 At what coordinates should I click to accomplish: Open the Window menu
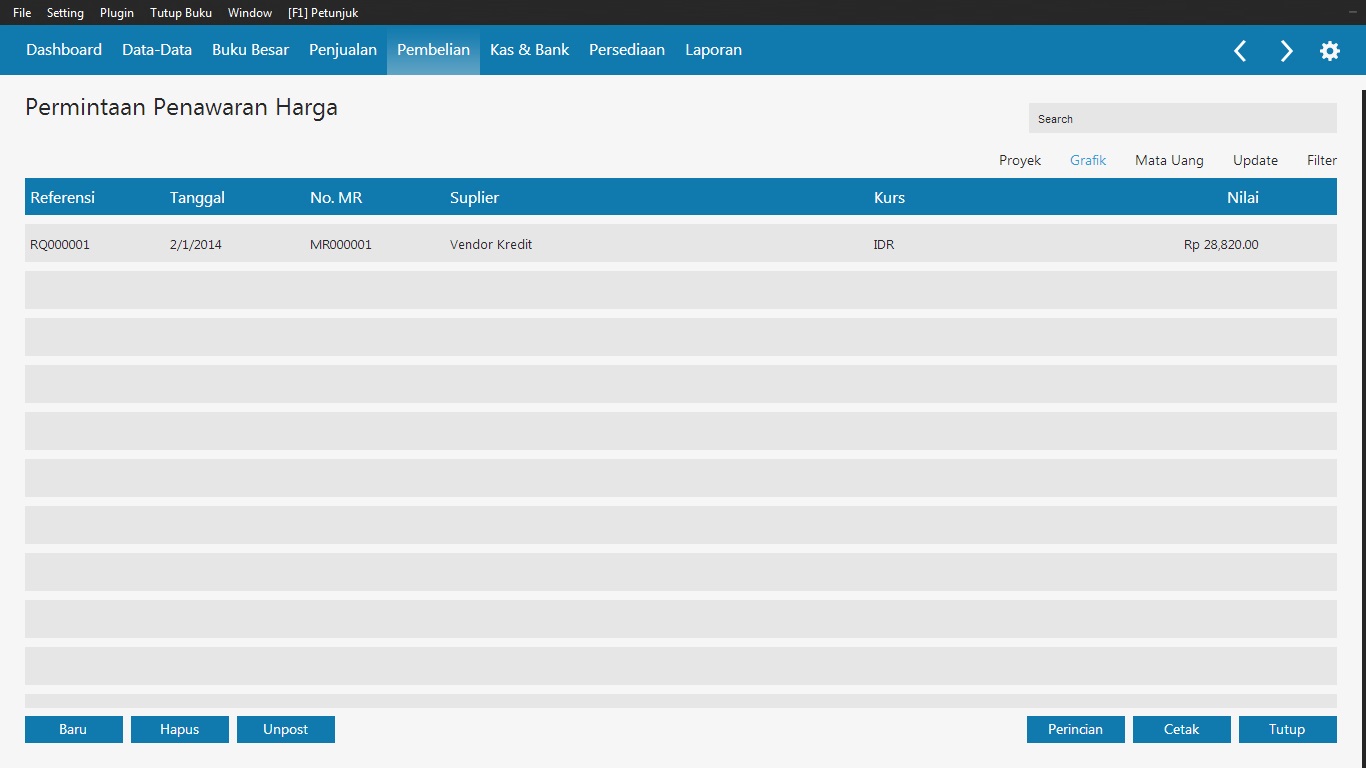click(250, 13)
